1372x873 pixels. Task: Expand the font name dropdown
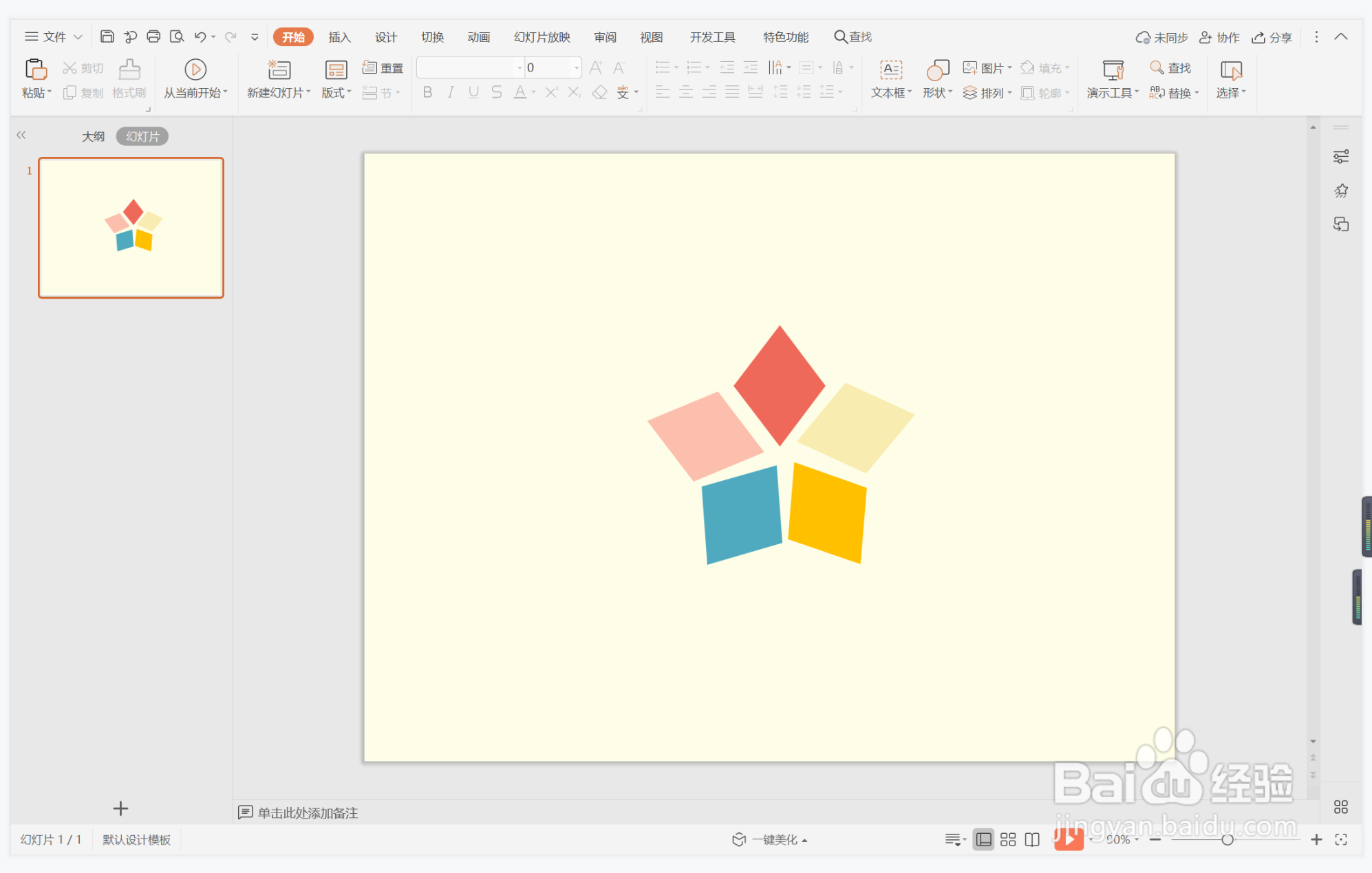click(519, 67)
